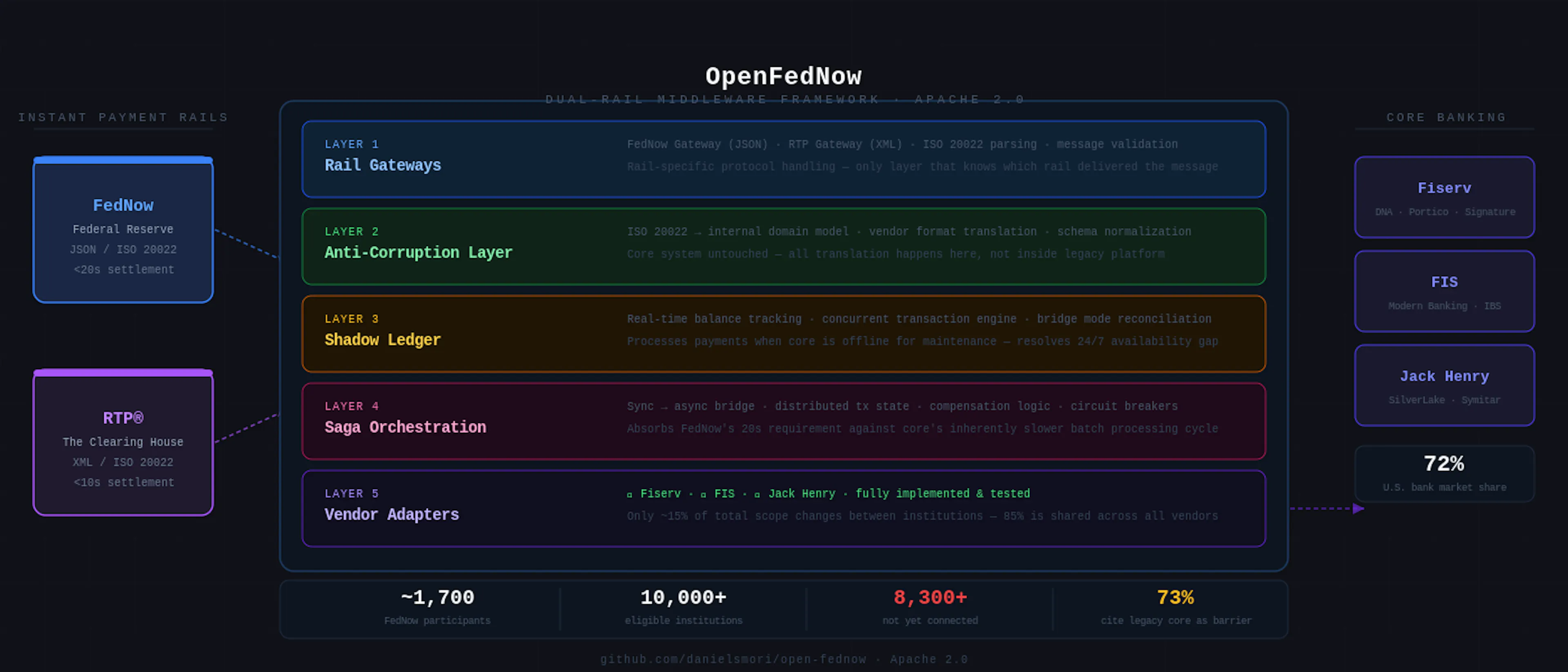Click '<10s settlement' in RTP card
The width and height of the screenshot is (1568, 672).
click(x=124, y=482)
